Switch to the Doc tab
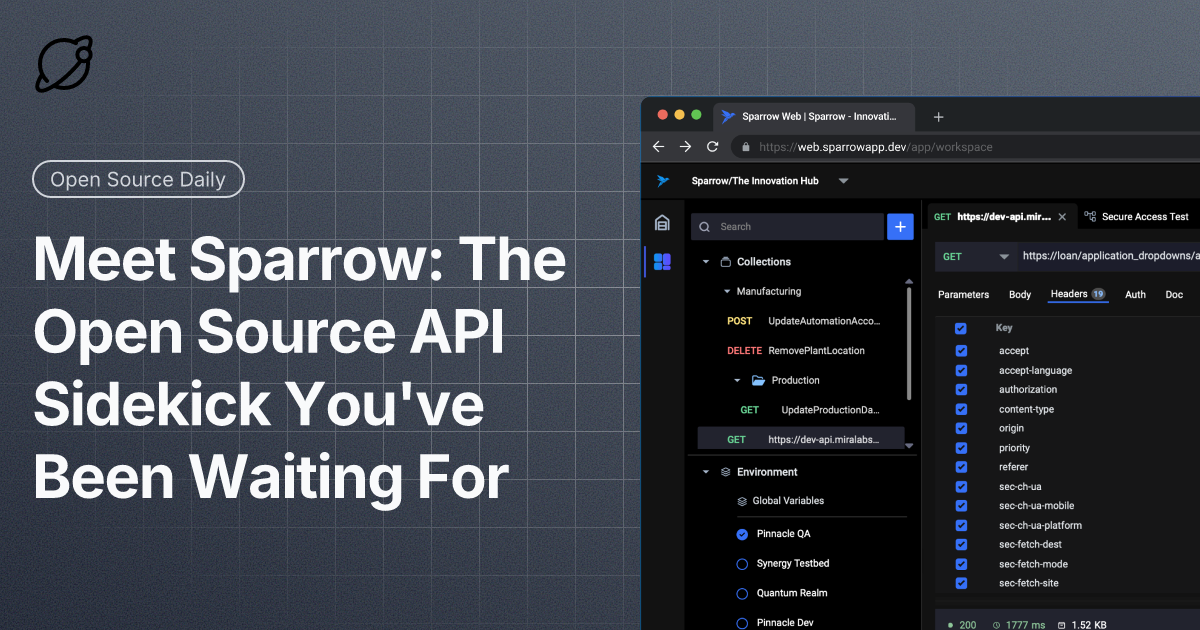 [x=1174, y=295]
